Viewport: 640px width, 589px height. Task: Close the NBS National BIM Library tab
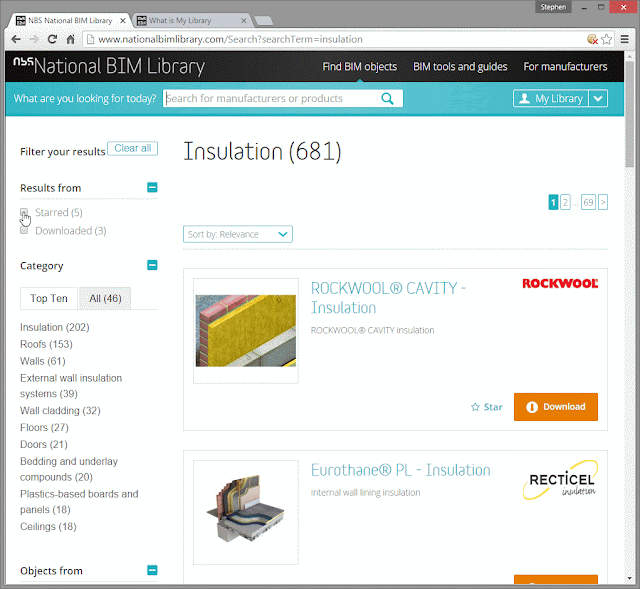point(122,20)
